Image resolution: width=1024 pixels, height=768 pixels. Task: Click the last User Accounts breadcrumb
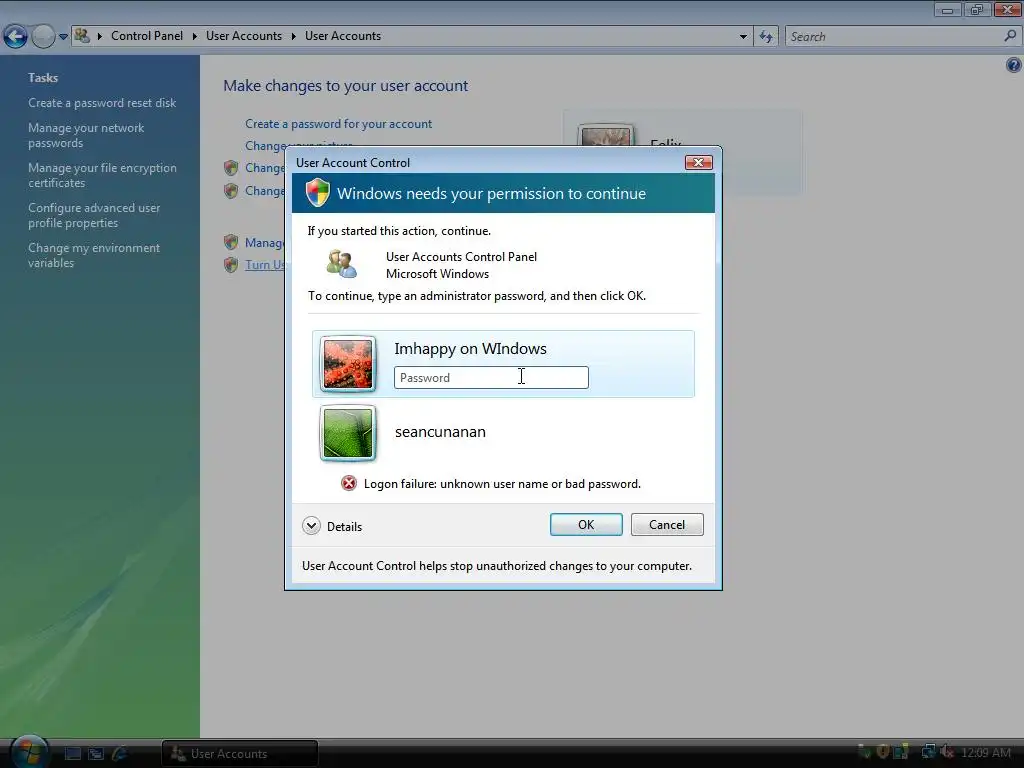343,36
